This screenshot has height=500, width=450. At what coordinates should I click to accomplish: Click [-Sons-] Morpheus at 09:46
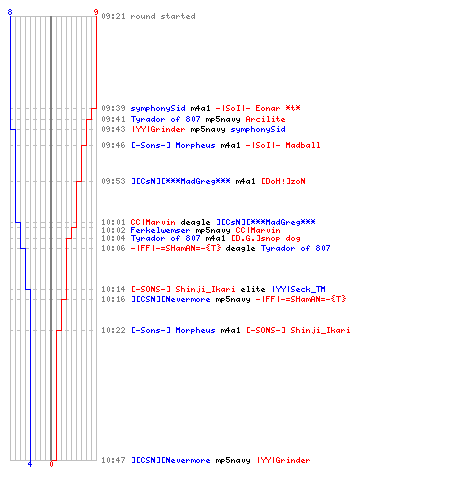(x=173, y=145)
